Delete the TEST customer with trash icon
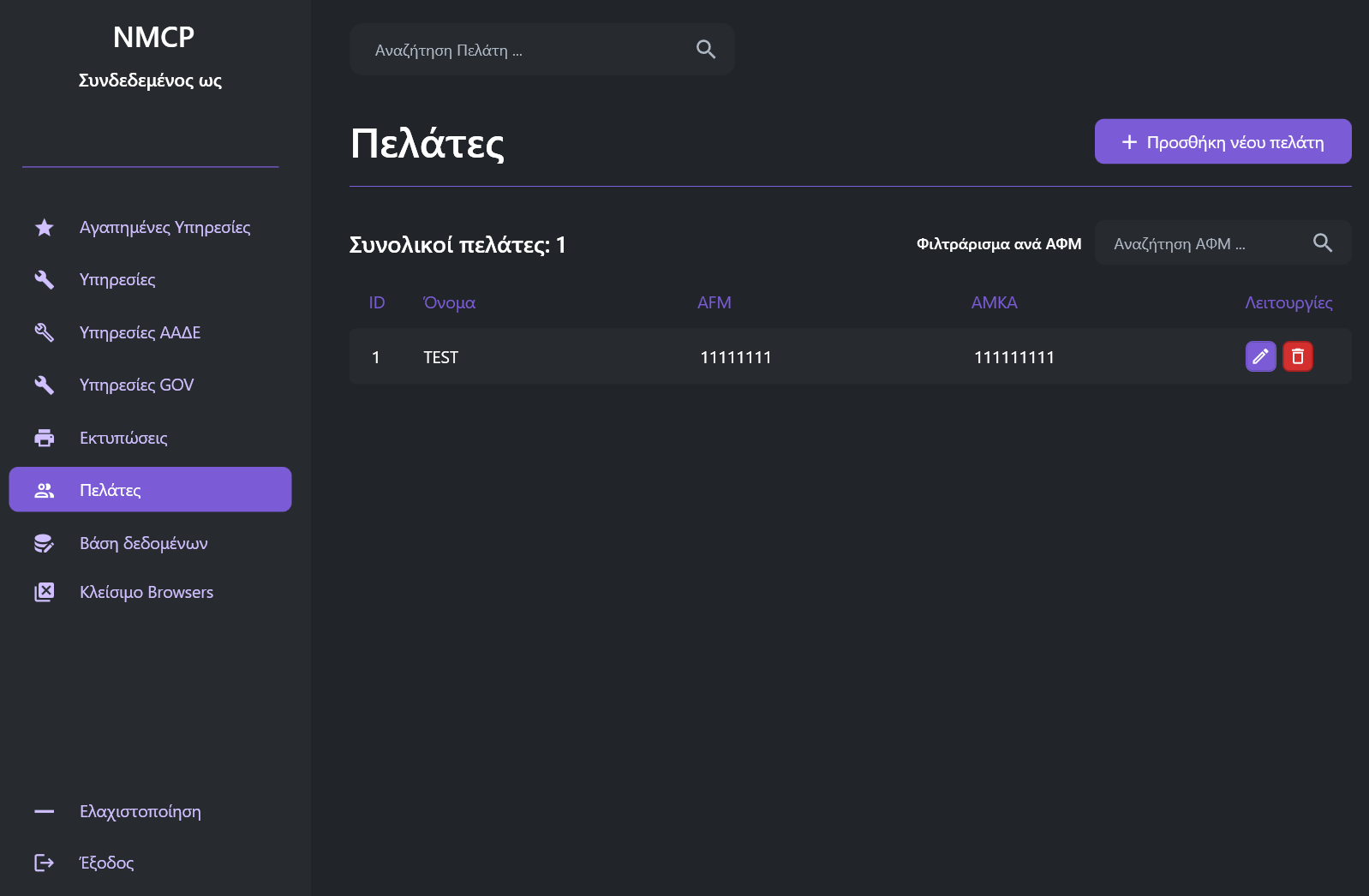This screenshot has width=1369, height=896. click(x=1297, y=356)
